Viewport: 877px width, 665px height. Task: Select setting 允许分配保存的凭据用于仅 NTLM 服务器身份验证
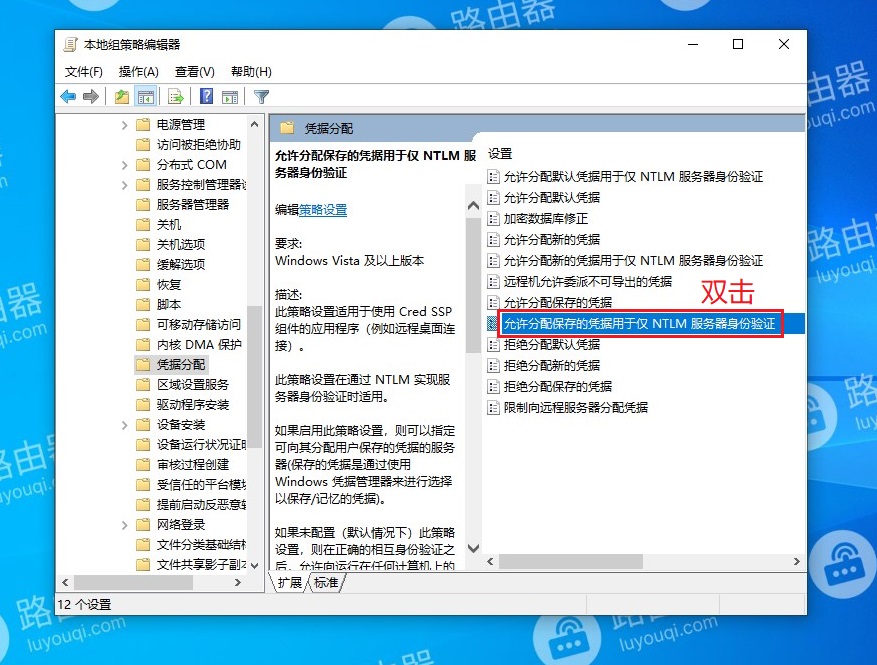pos(639,324)
